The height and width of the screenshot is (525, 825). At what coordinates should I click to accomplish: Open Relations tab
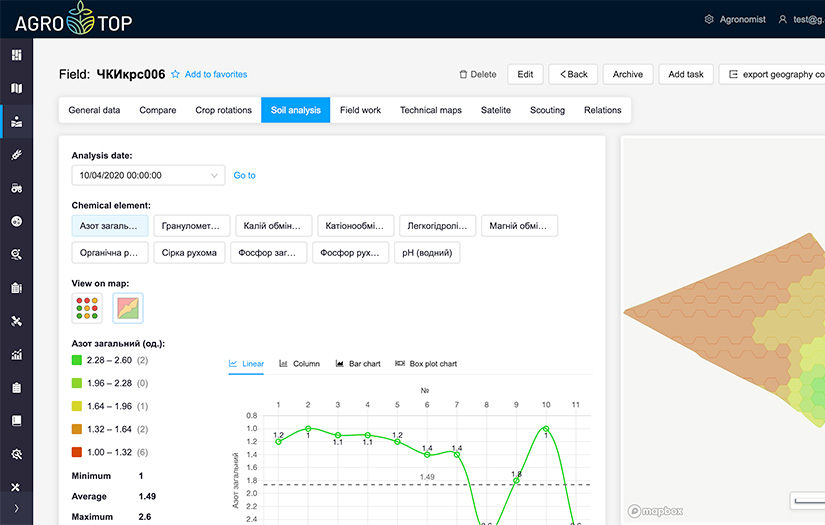click(x=602, y=110)
